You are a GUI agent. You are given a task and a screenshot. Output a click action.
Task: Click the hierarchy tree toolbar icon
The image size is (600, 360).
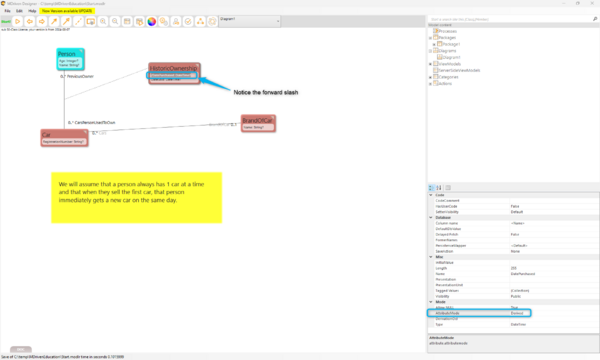point(200,21)
